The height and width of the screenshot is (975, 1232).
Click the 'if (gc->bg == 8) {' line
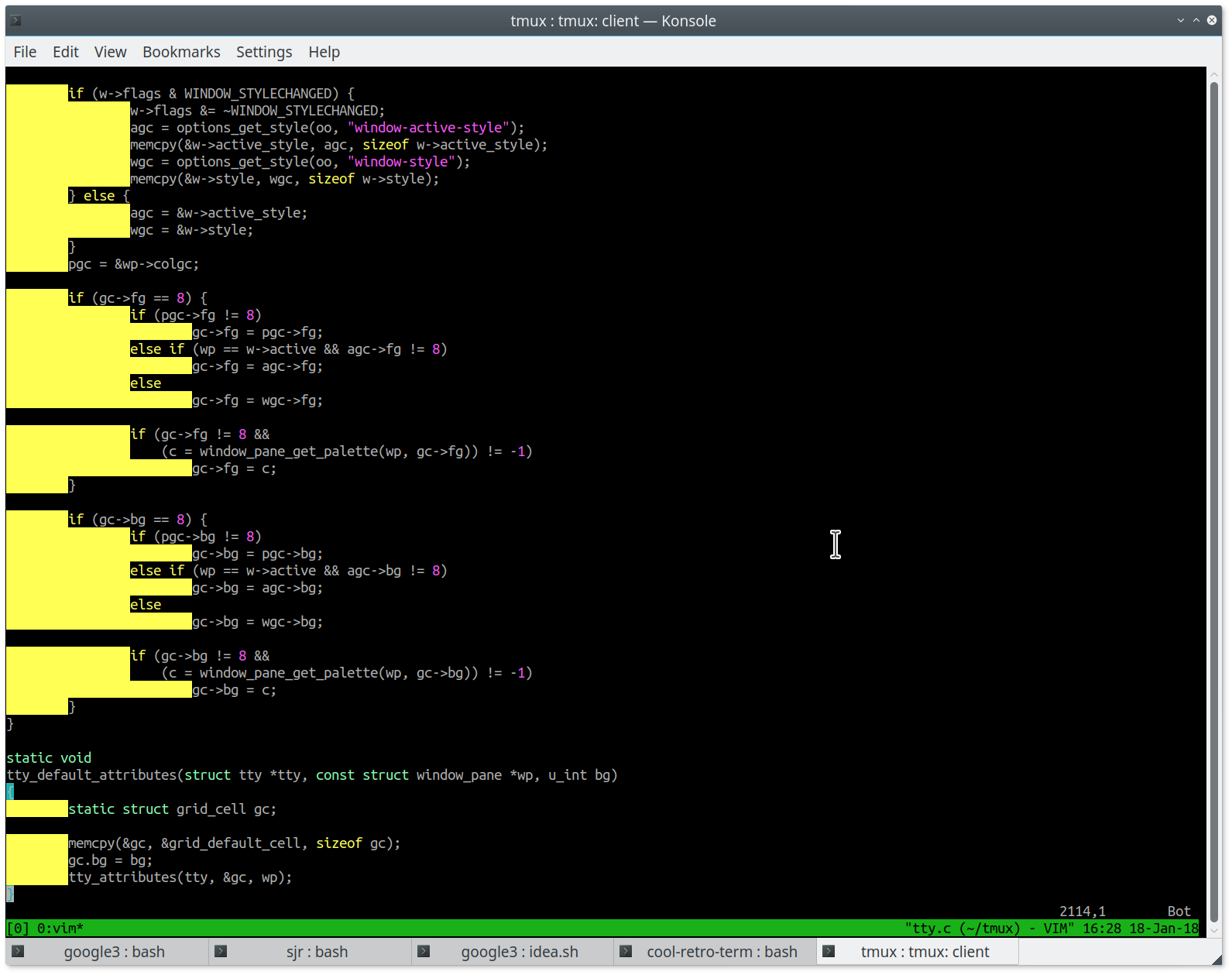(138, 520)
